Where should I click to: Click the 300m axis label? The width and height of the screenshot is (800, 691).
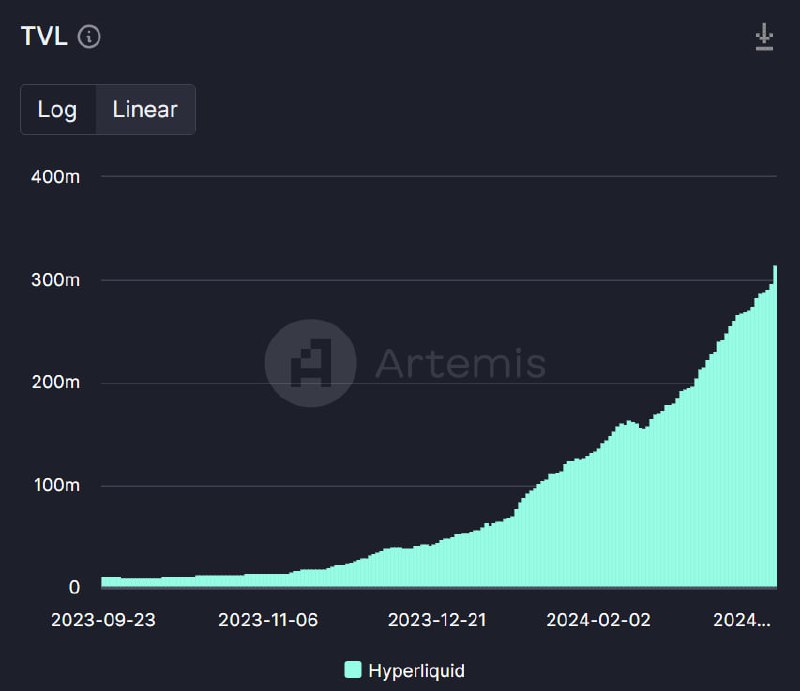coord(56,280)
